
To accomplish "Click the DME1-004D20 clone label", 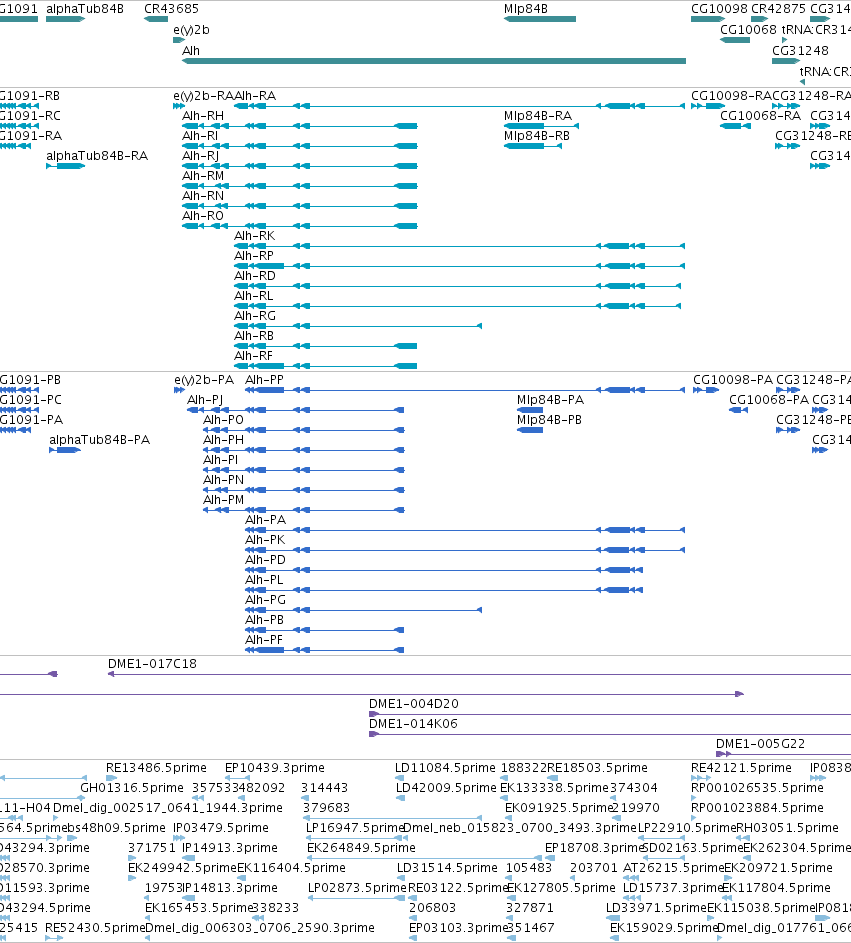I will [413, 703].
